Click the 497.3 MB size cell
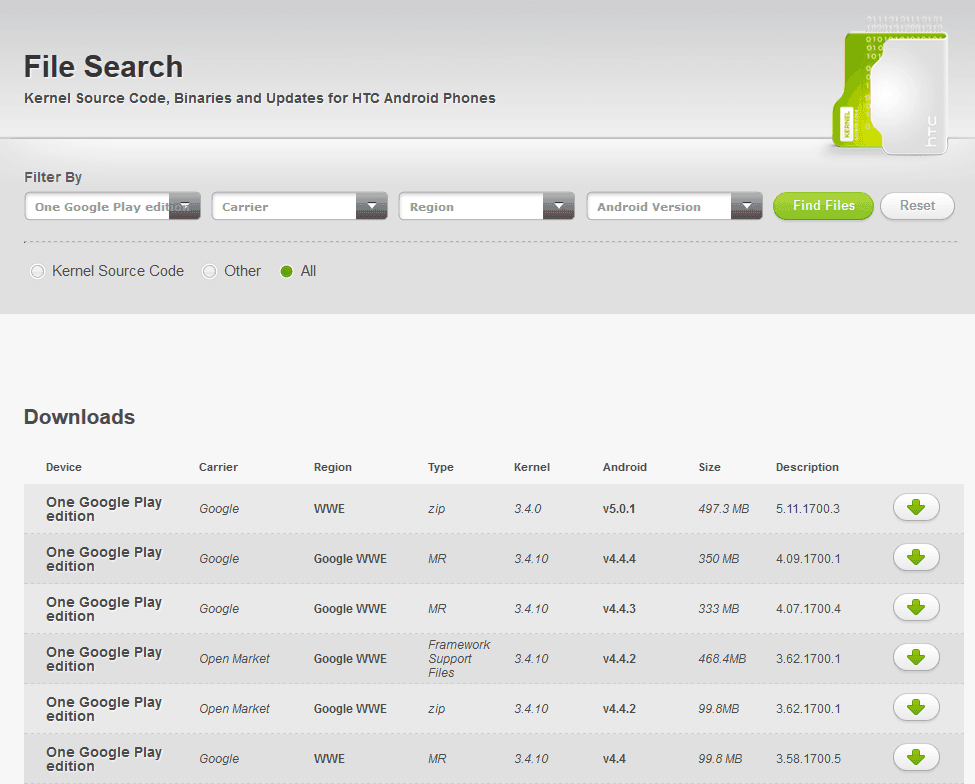 (723, 509)
